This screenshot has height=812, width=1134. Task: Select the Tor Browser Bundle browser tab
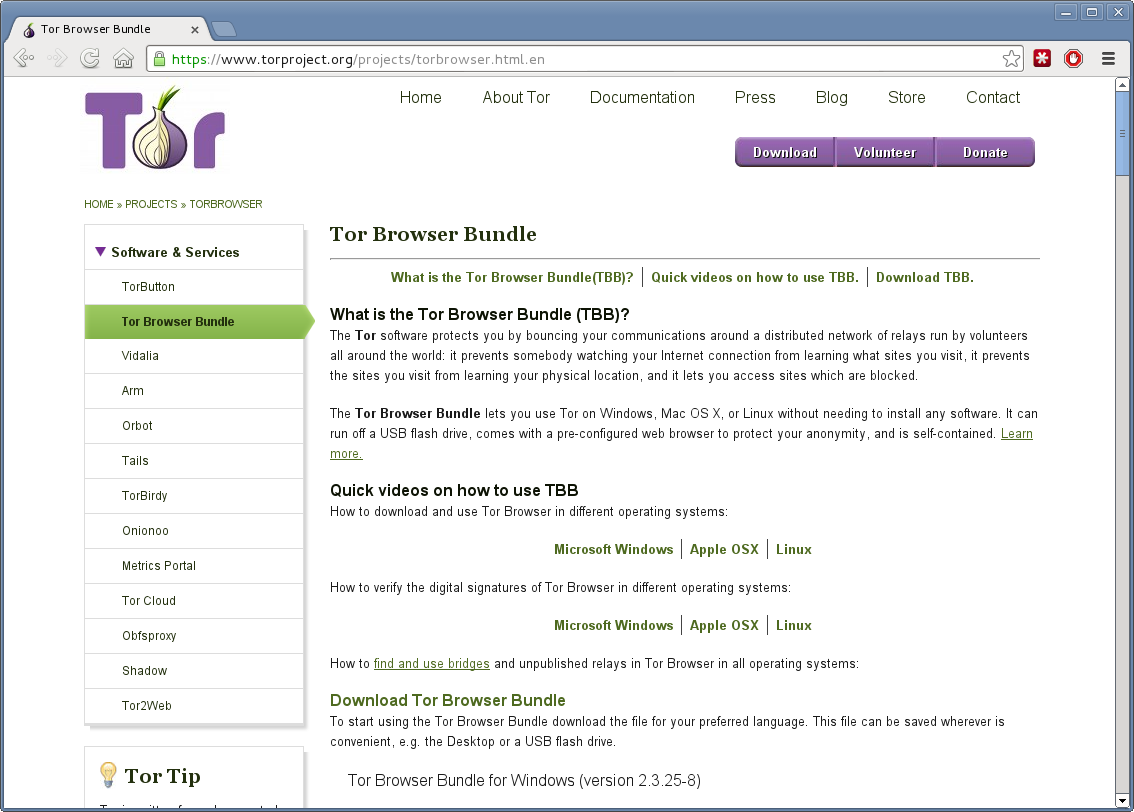coord(107,29)
